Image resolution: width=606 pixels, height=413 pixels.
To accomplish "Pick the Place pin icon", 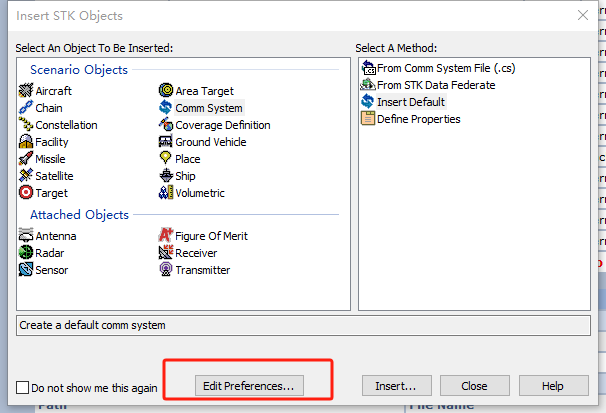I will 166,158.
